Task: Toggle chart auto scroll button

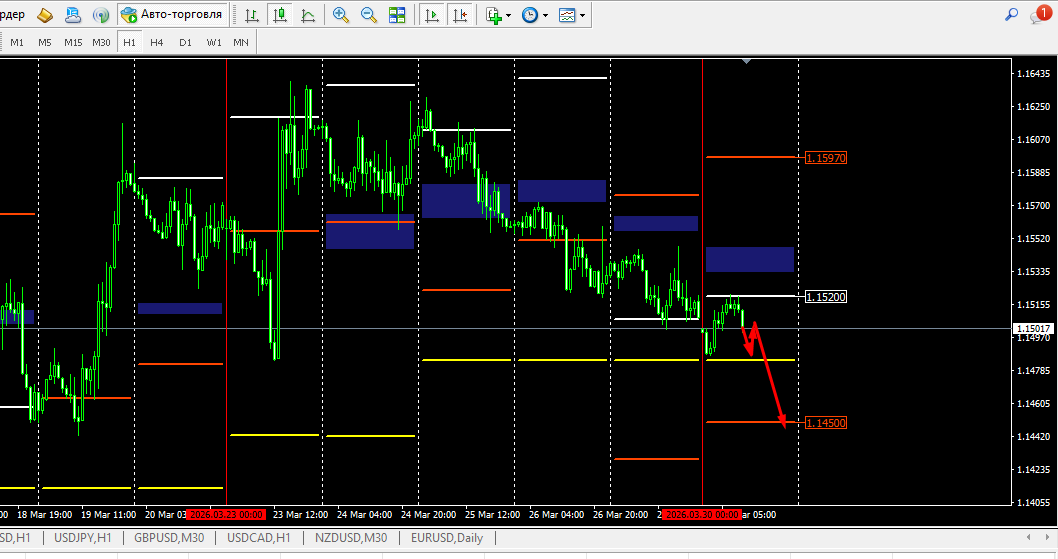Action: tap(432, 15)
